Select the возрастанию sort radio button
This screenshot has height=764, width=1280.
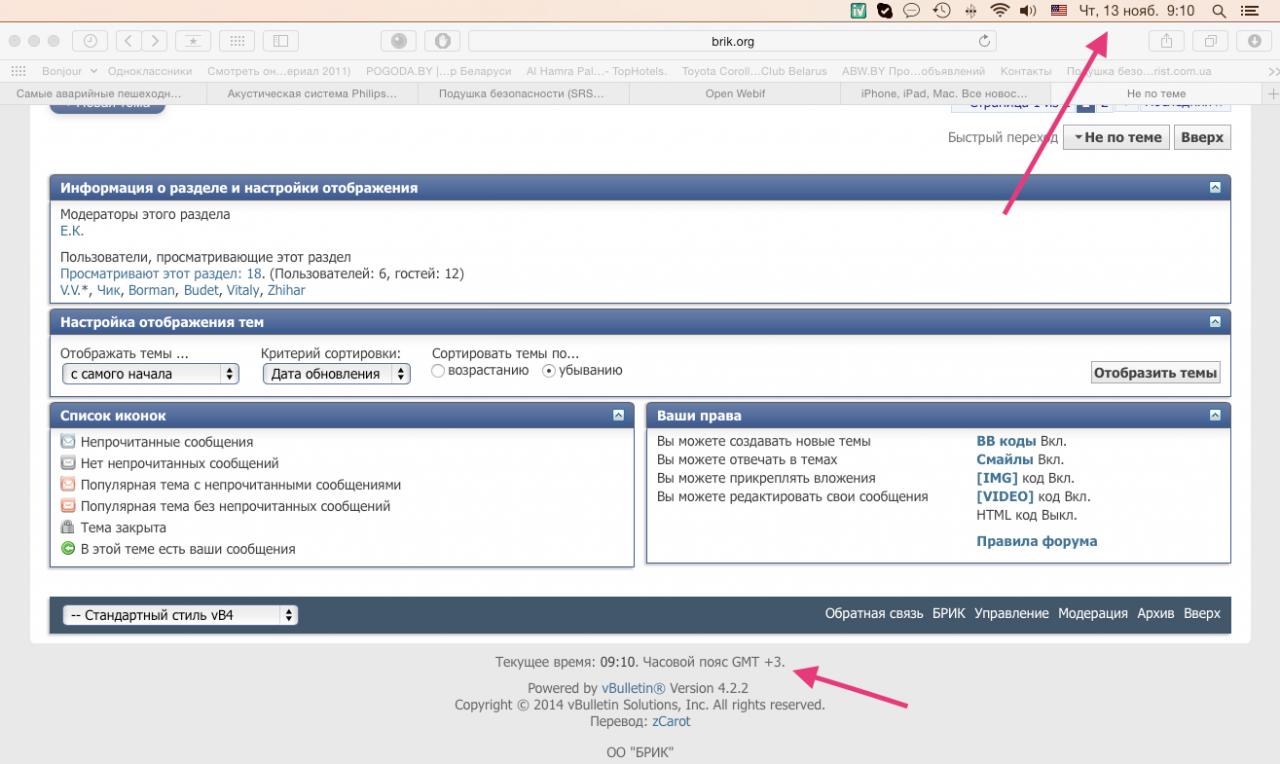[x=438, y=371]
